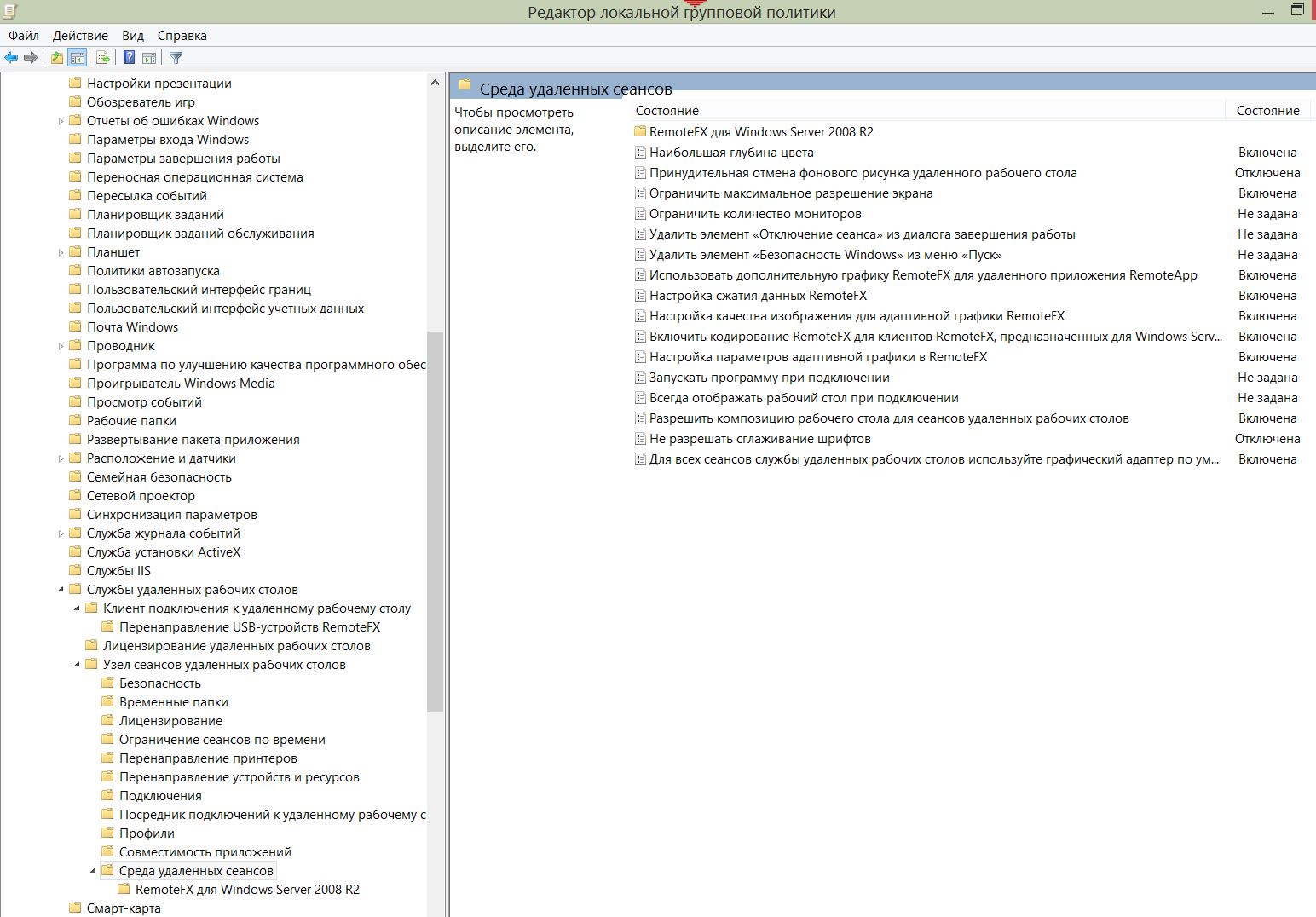Go up one level with folder-arrow icon
The width and height of the screenshot is (1316, 917).
(56, 58)
